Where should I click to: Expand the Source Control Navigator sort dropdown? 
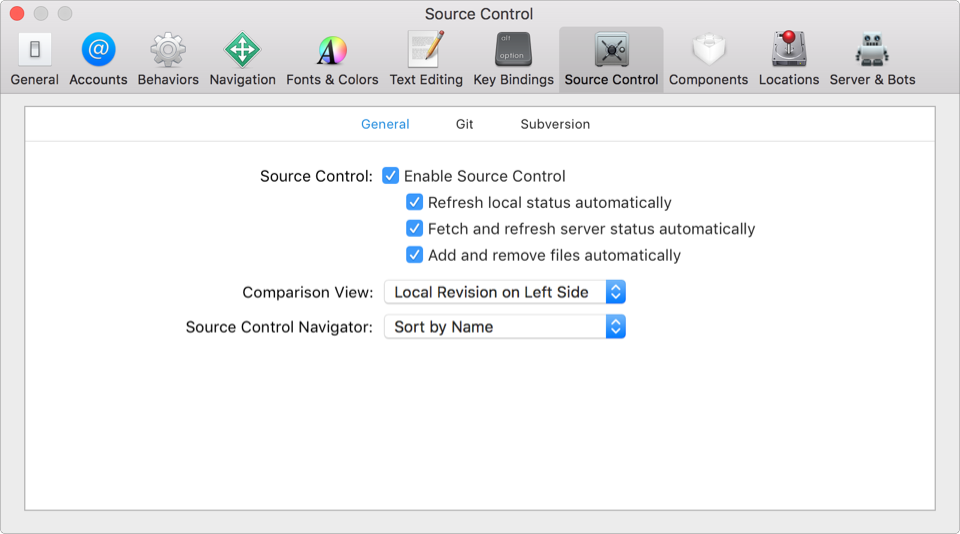505,327
